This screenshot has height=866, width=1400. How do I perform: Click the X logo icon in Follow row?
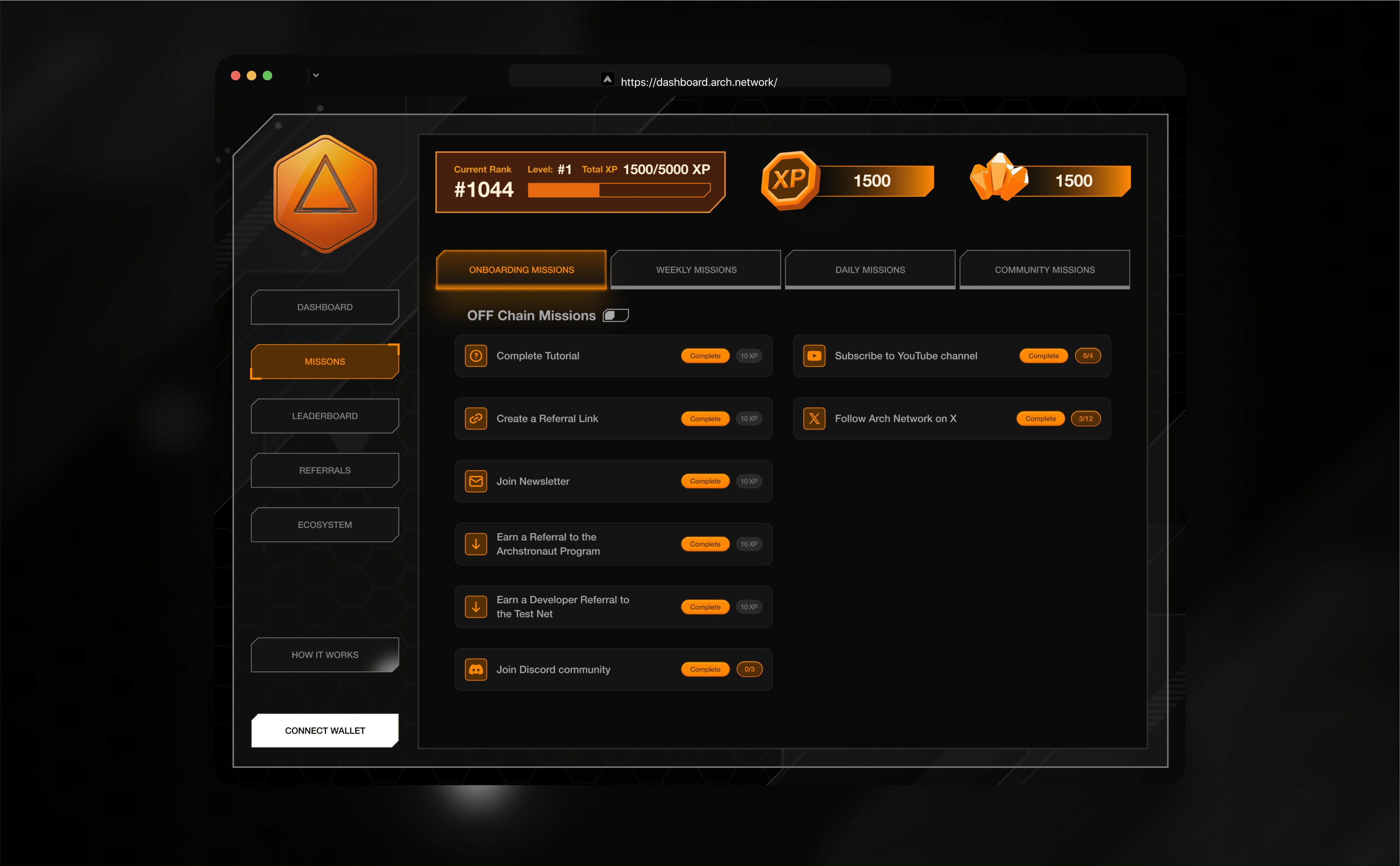pos(814,419)
